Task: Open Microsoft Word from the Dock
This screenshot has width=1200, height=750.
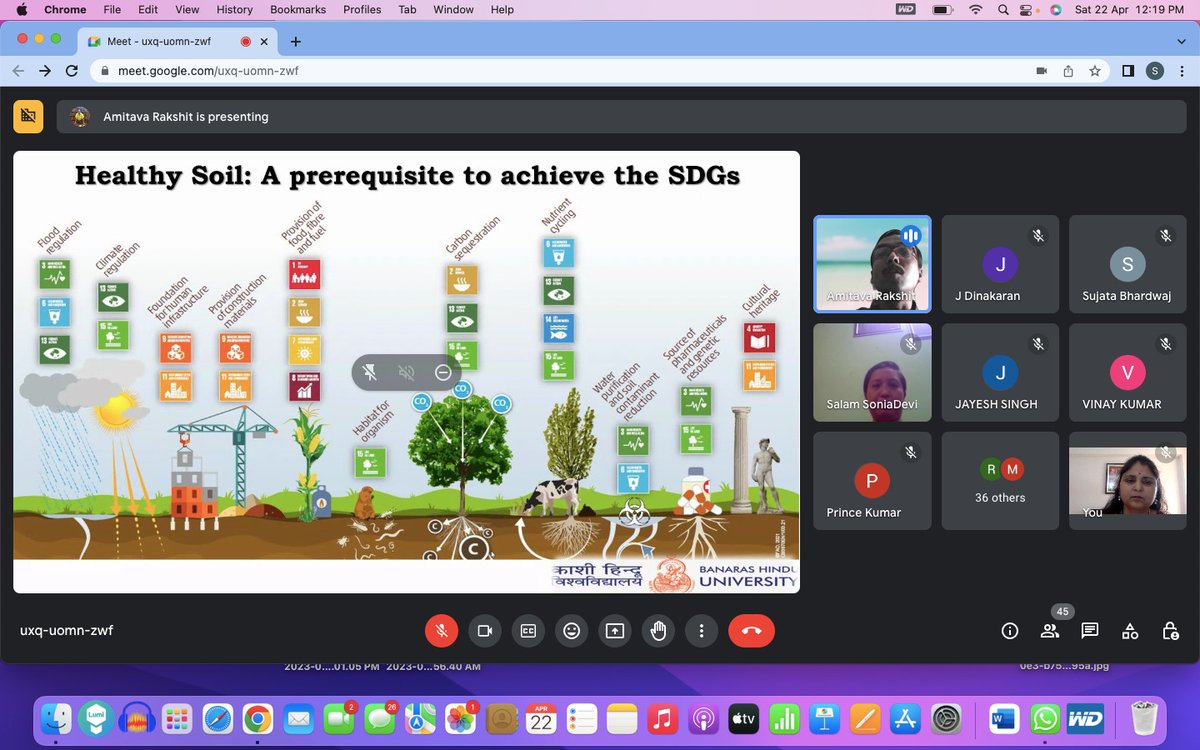Action: point(1003,718)
